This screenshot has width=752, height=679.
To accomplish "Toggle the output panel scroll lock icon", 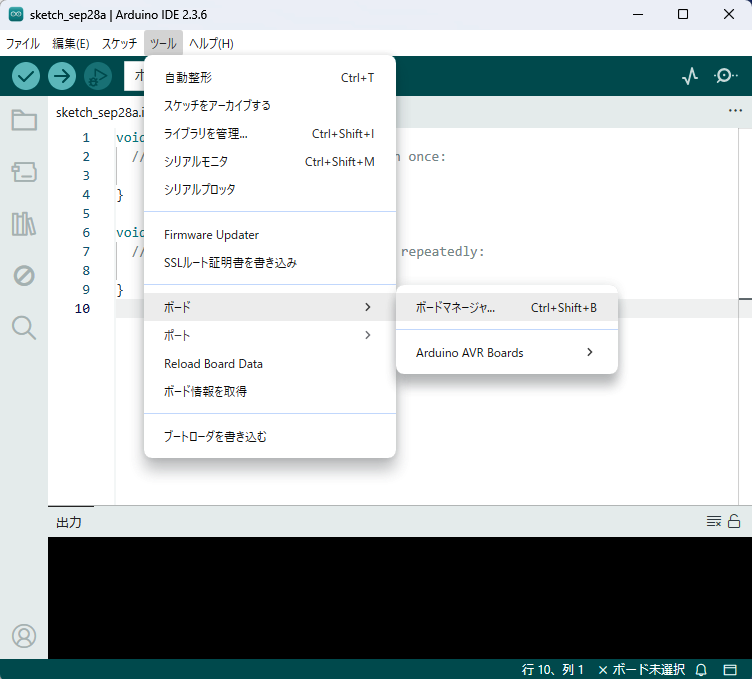I will pos(734,521).
